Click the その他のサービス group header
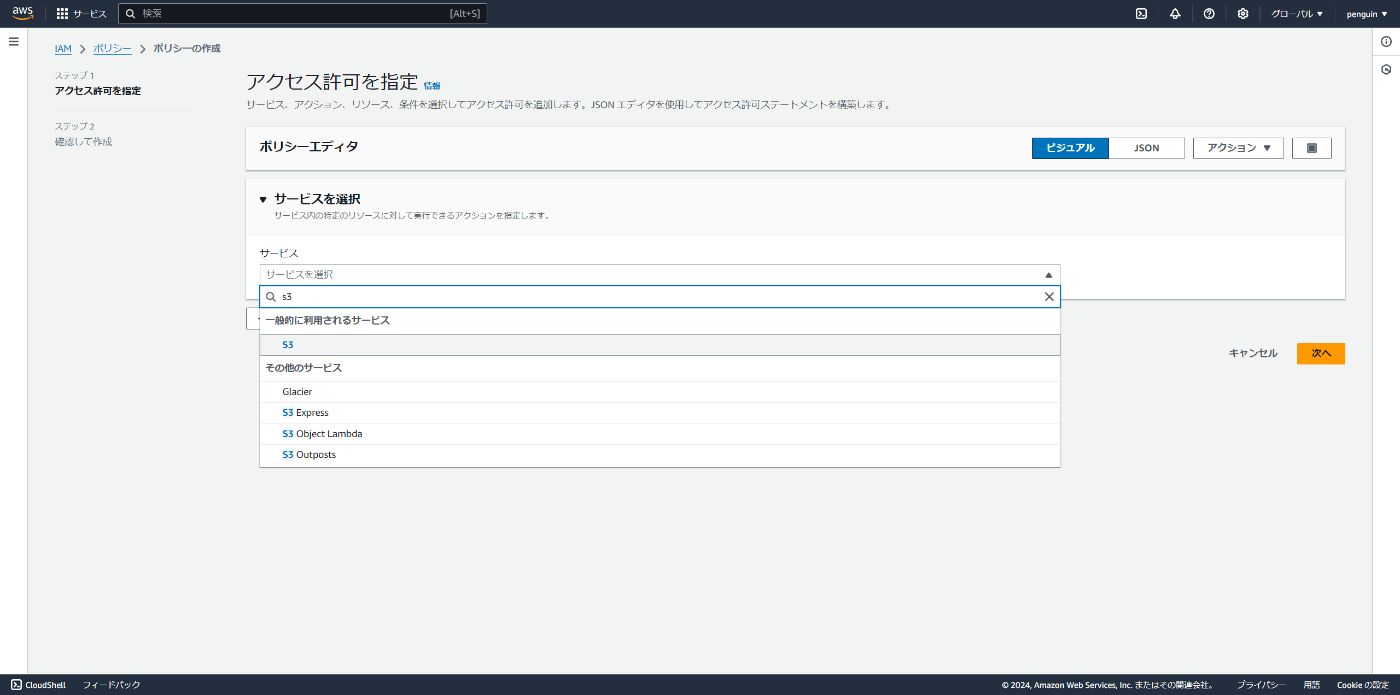Image resolution: width=1400 pixels, height=695 pixels. coord(304,368)
